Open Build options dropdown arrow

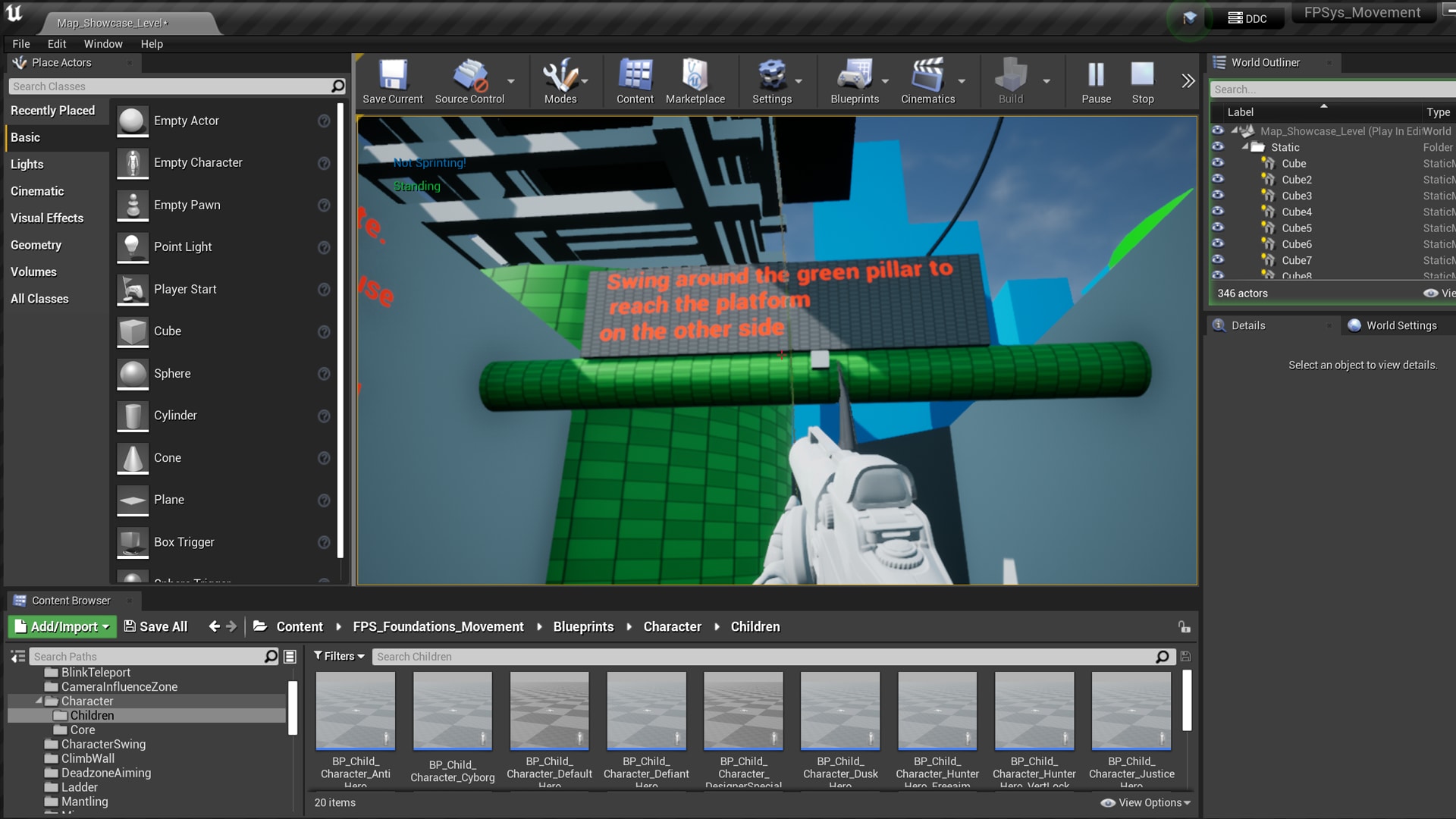coord(1046,81)
